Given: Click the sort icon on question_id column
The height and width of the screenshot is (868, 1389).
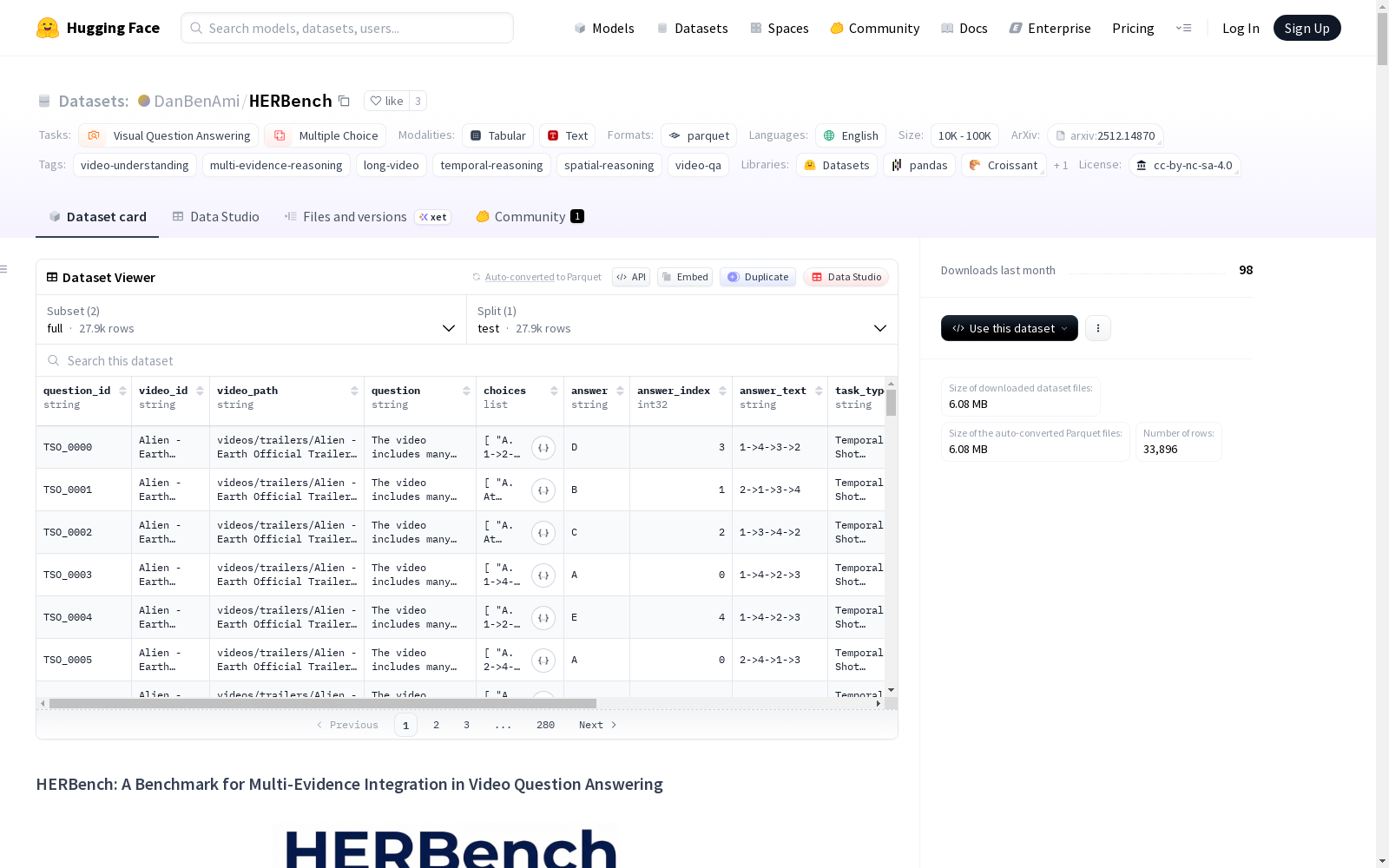Looking at the screenshot, I should click(122, 391).
